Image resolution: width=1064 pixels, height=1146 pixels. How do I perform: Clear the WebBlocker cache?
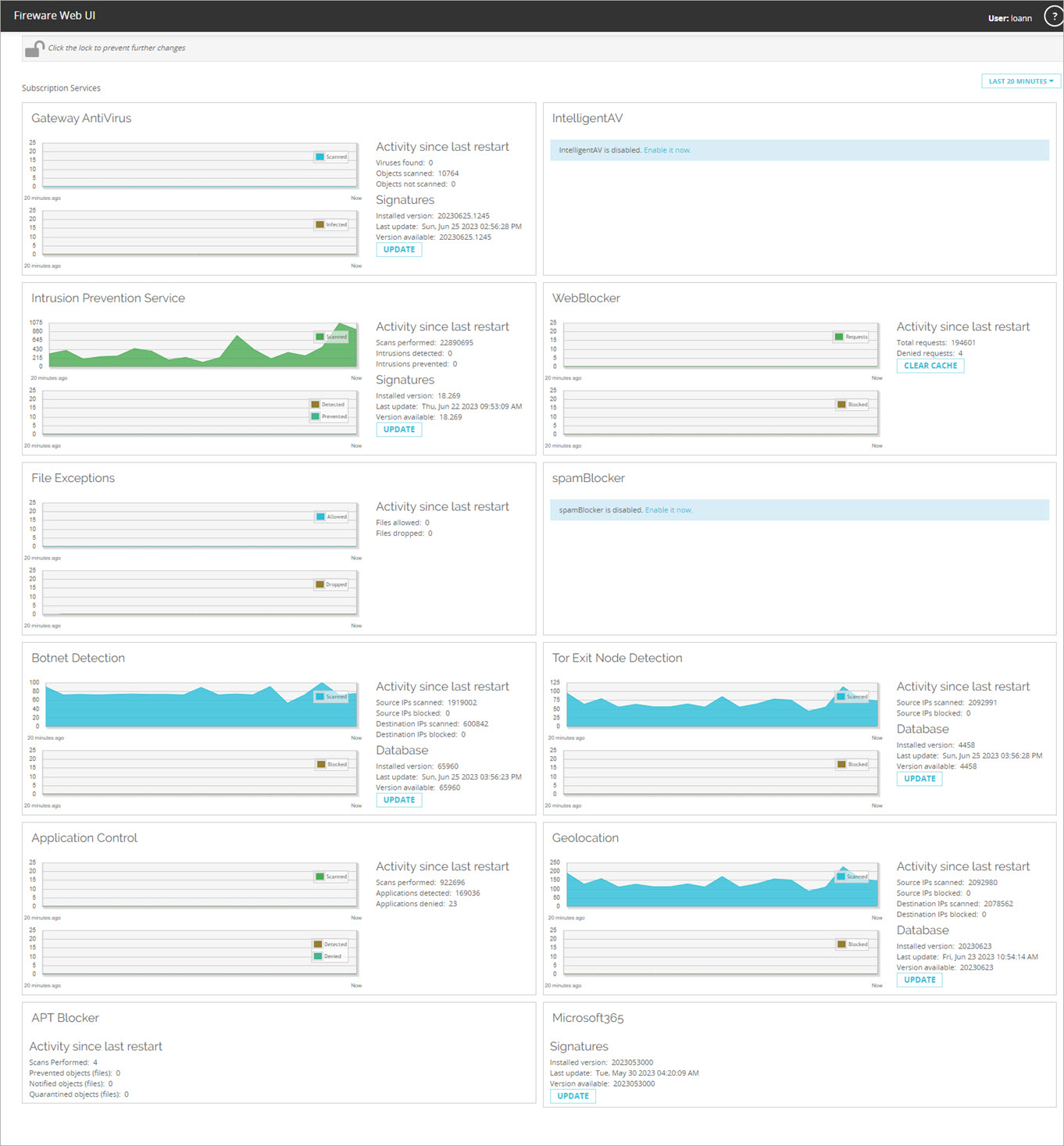tap(930, 366)
